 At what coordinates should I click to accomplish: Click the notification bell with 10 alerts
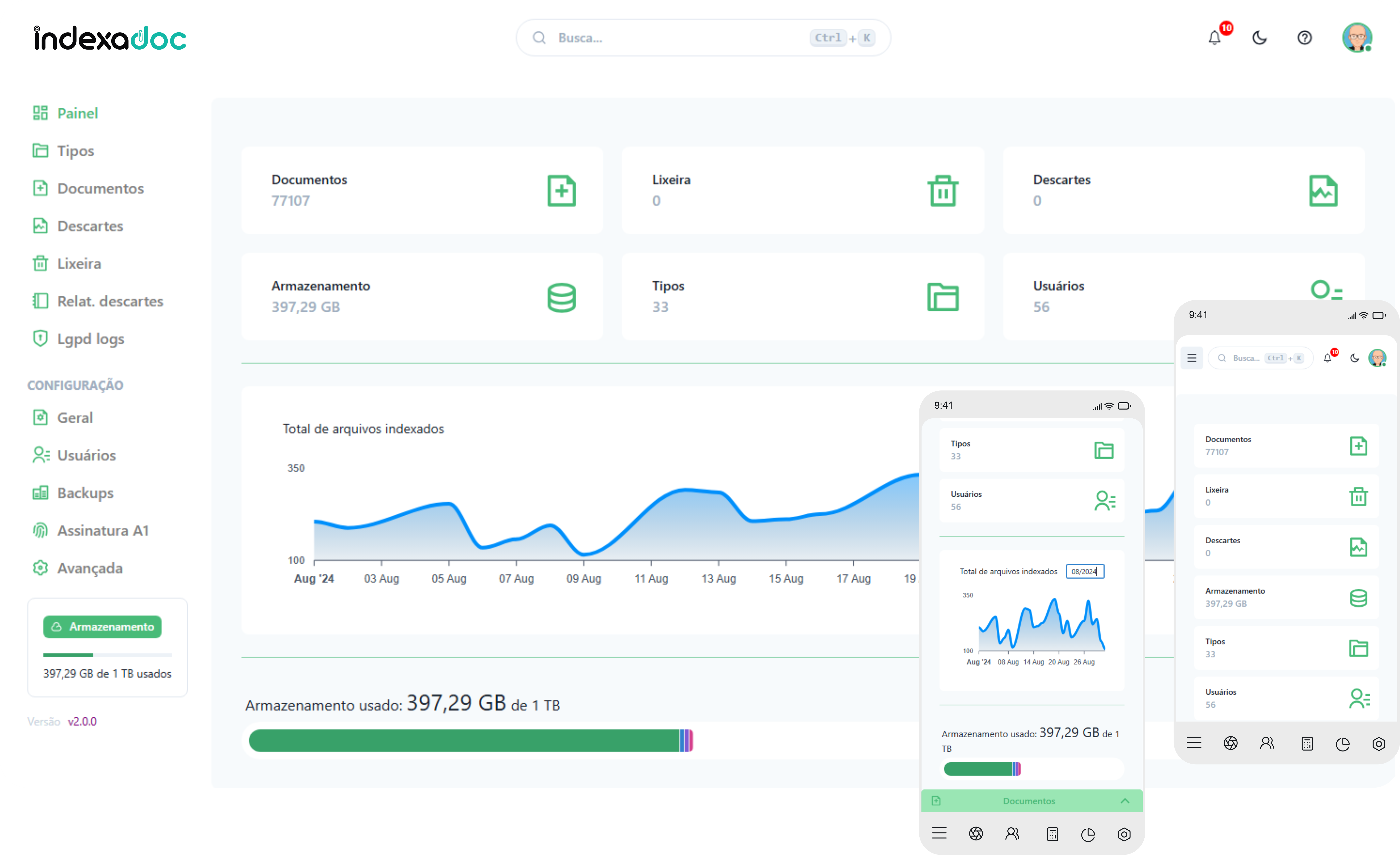point(1215,37)
